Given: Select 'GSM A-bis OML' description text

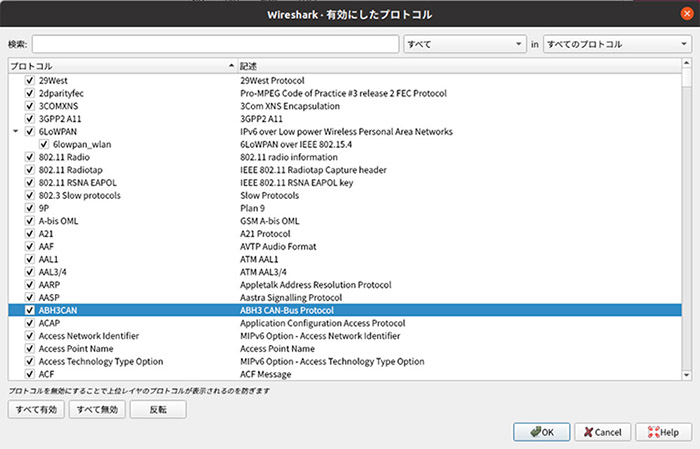Looking at the screenshot, I should pyautogui.click(x=270, y=221).
